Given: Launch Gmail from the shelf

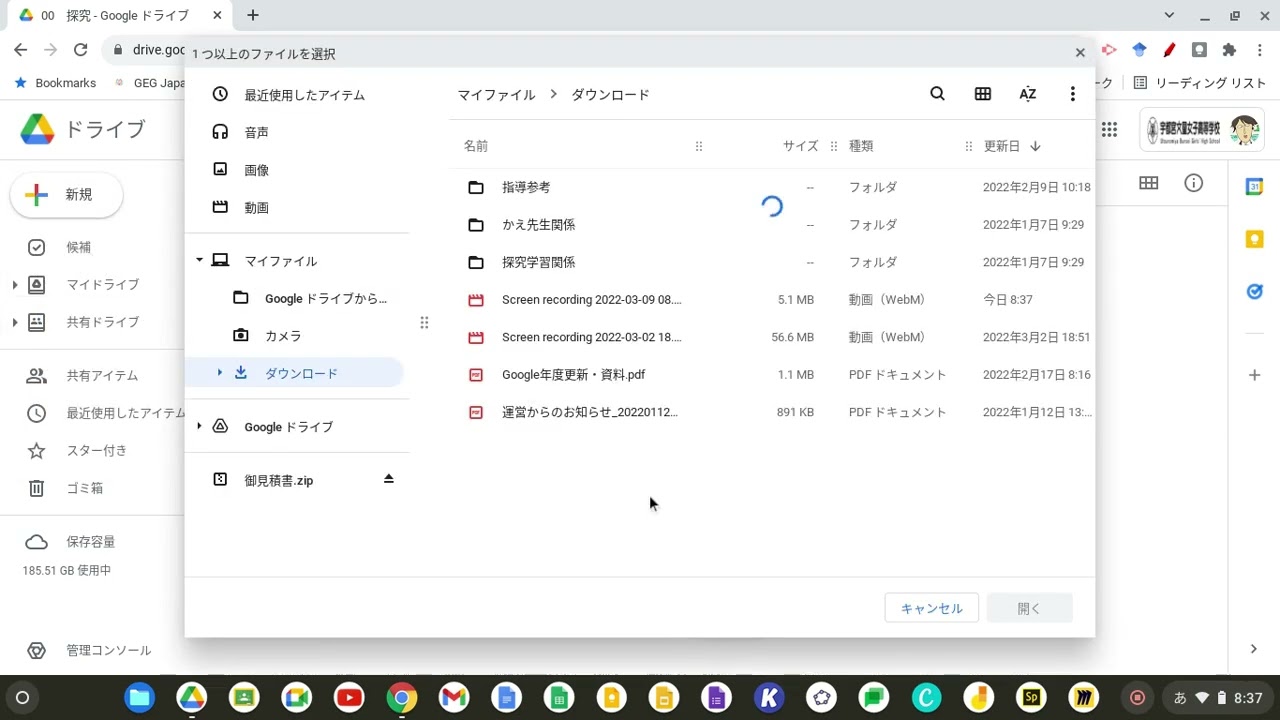Looking at the screenshot, I should pos(454,698).
